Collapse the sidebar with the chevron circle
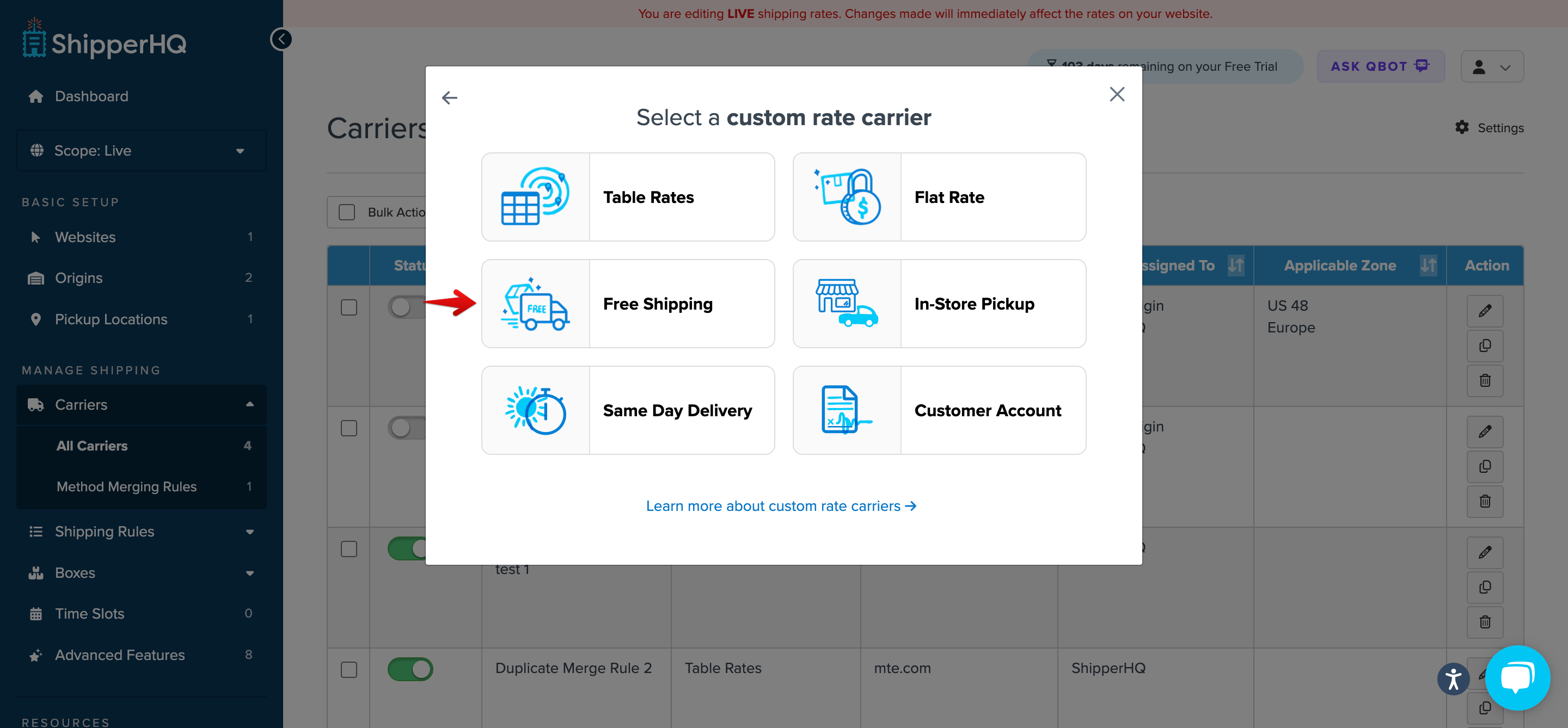1568x728 pixels. click(280, 40)
